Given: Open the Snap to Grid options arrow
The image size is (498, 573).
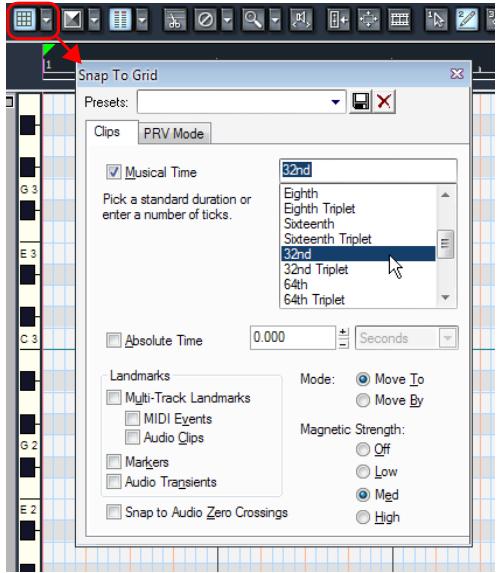Looking at the screenshot, I should [46, 19].
